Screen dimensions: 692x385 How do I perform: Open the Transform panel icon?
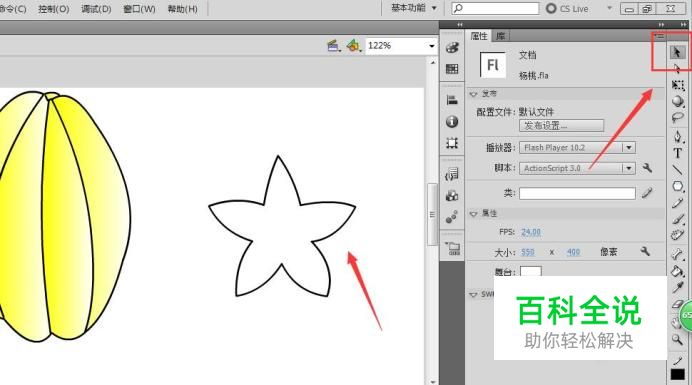point(451,143)
